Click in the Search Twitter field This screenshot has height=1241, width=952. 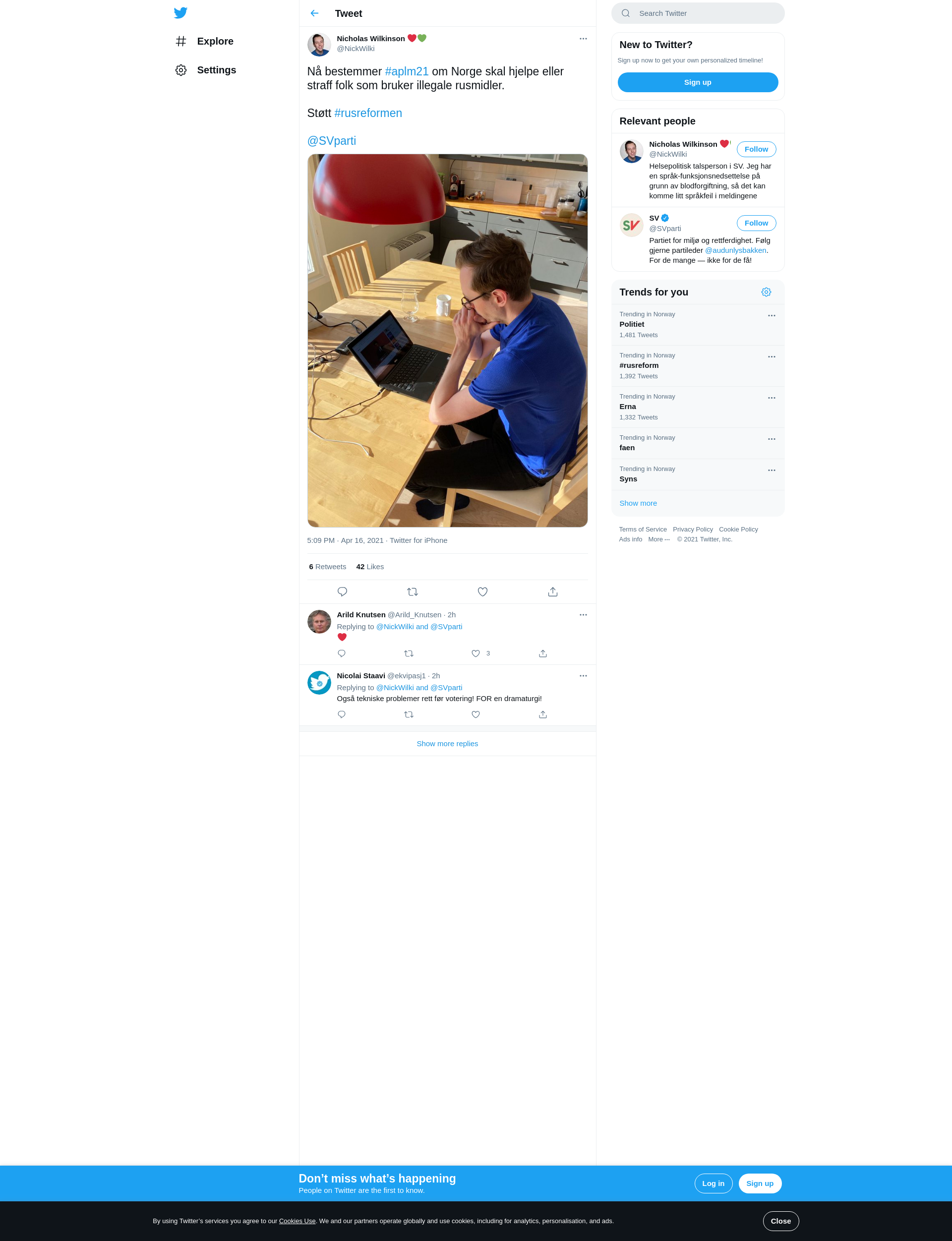pyautogui.click(x=698, y=13)
